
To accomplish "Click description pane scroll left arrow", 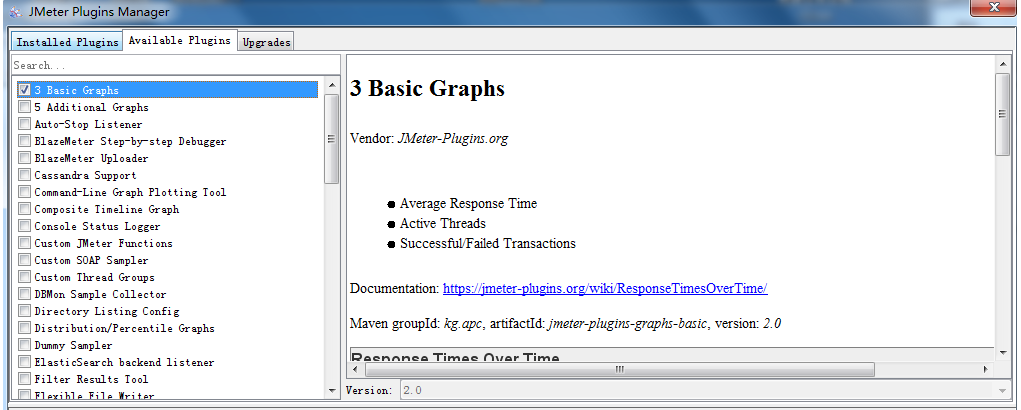I will pos(356,369).
